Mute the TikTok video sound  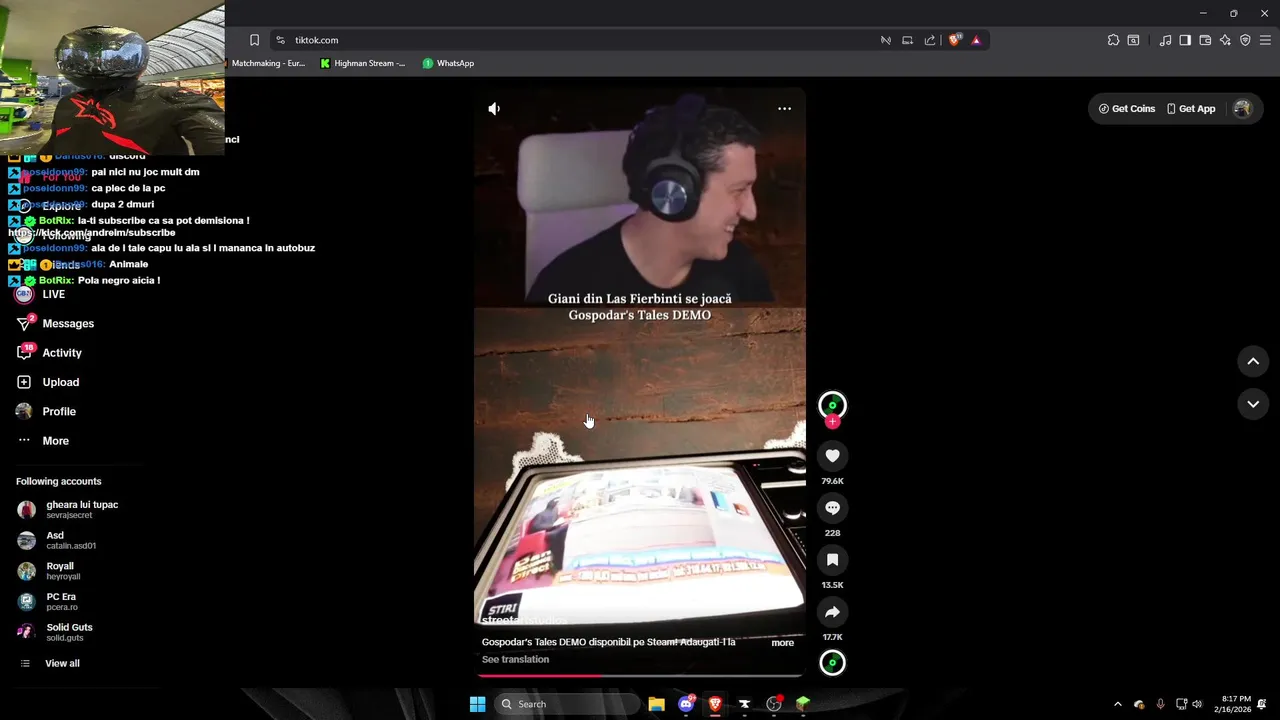coord(494,108)
